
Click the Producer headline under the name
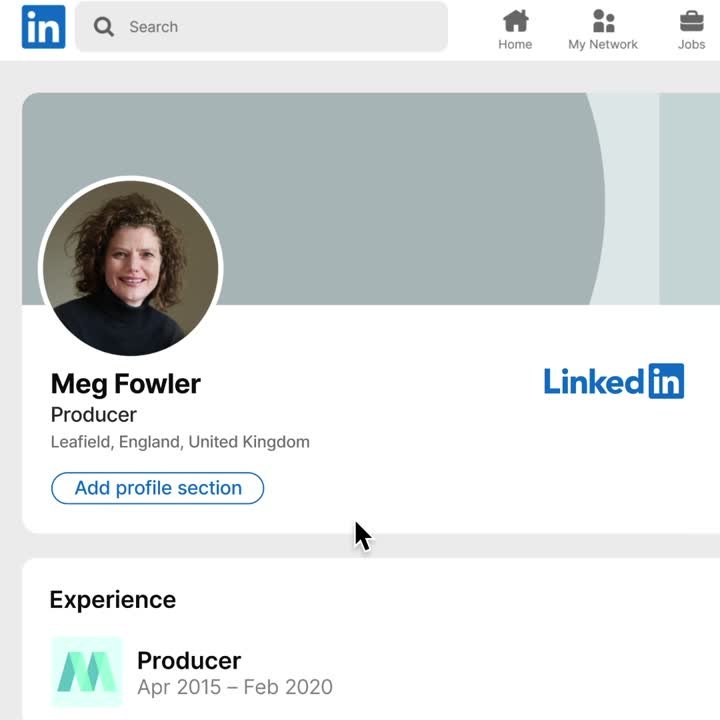(94, 415)
